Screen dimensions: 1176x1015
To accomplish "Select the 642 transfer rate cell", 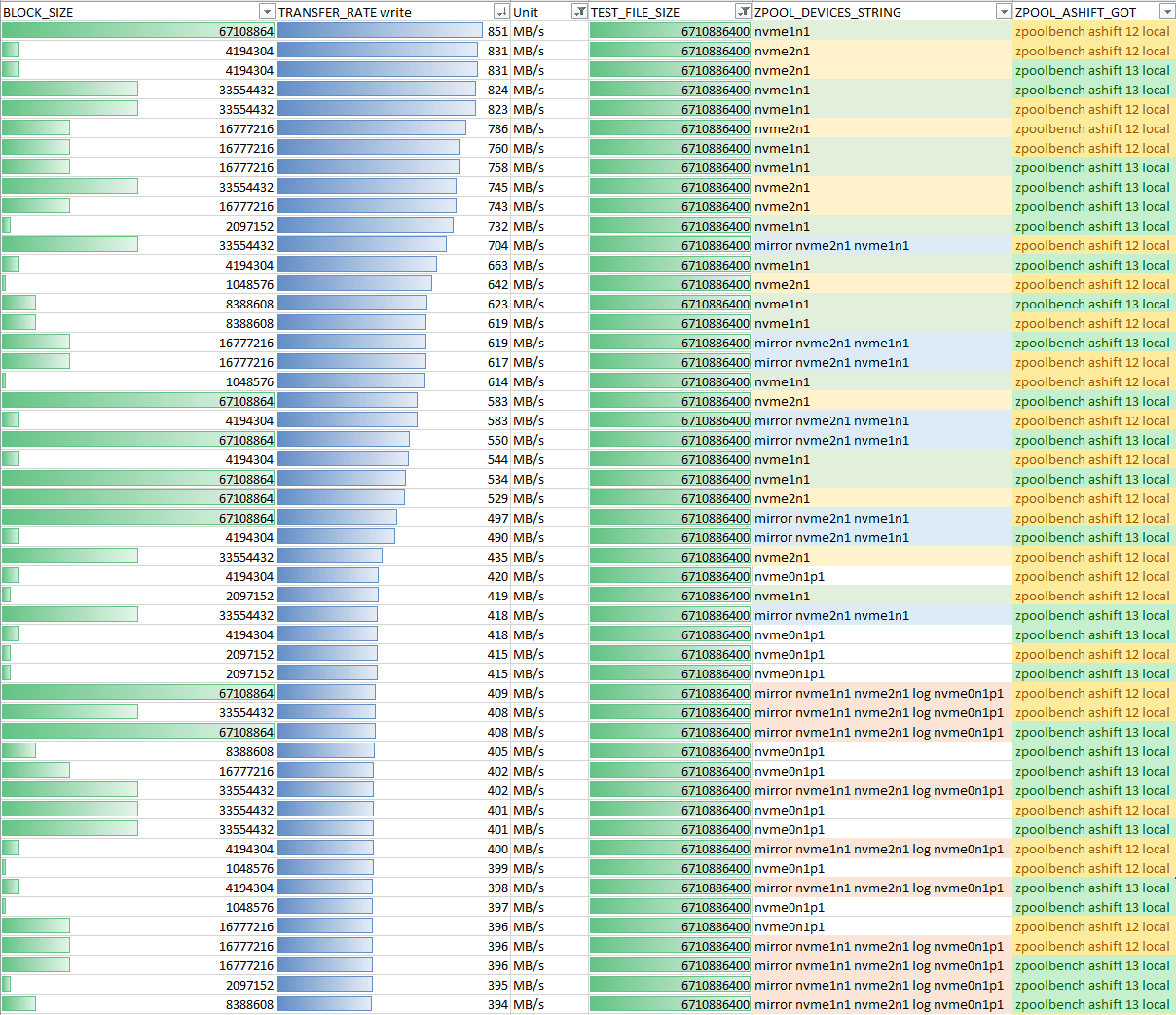I will coord(393,284).
